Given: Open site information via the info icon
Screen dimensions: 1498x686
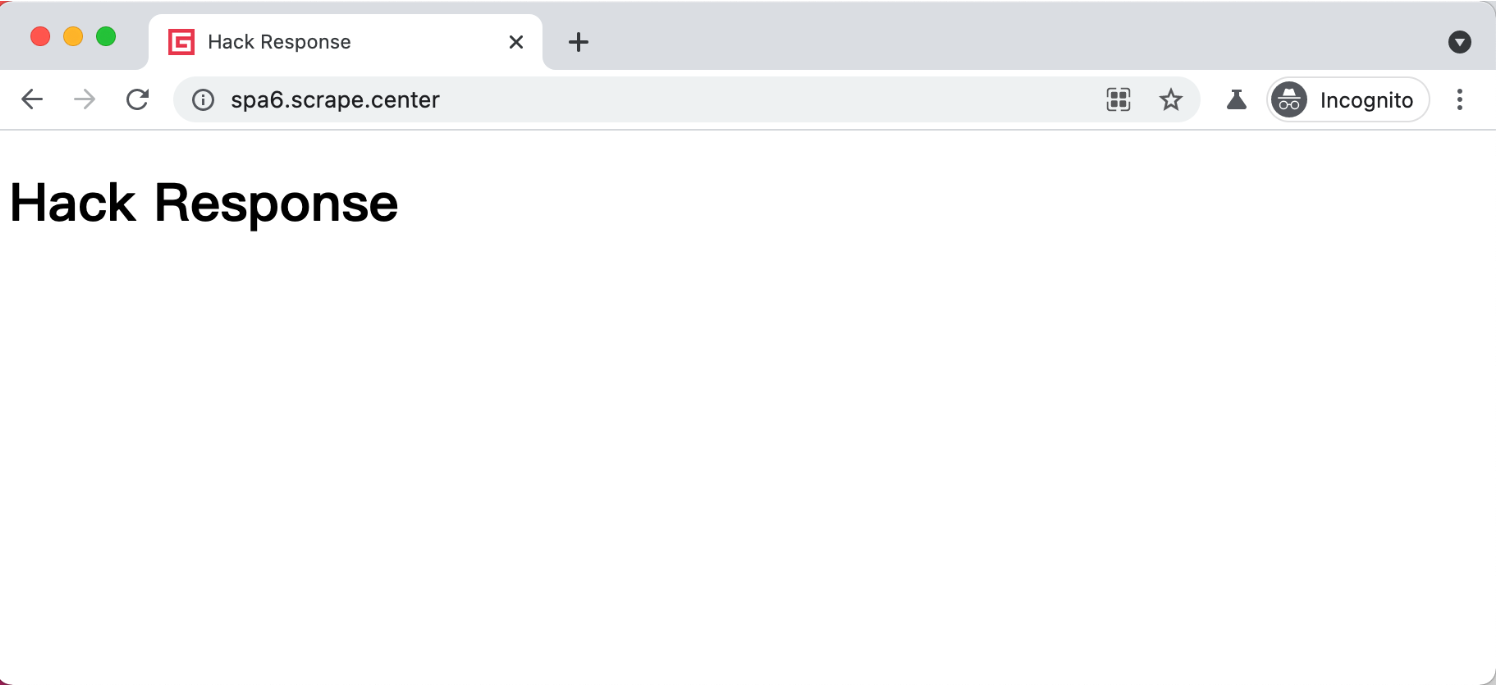Looking at the screenshot, I should 203,100.
